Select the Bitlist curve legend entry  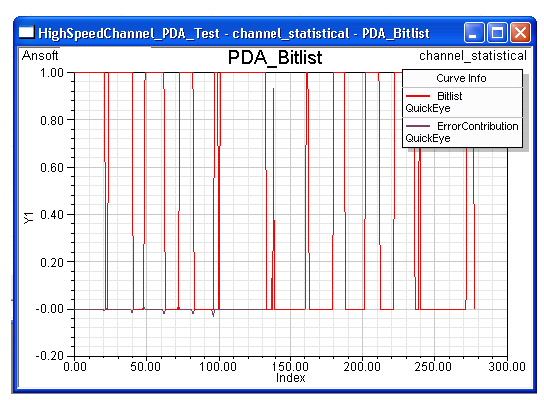(462, 102)
